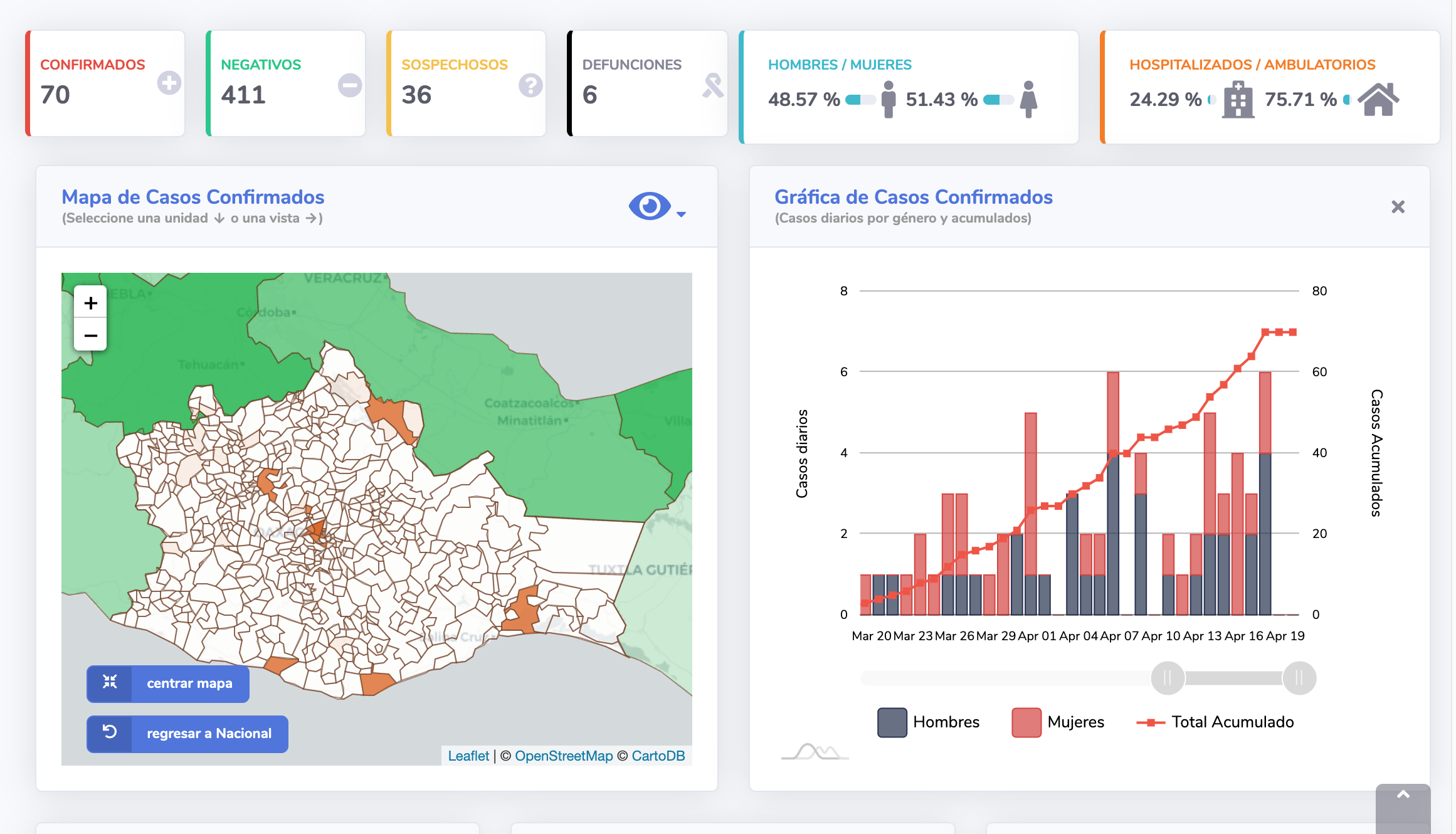Expand the scroll-to-top chevron button

point(1403,795)
